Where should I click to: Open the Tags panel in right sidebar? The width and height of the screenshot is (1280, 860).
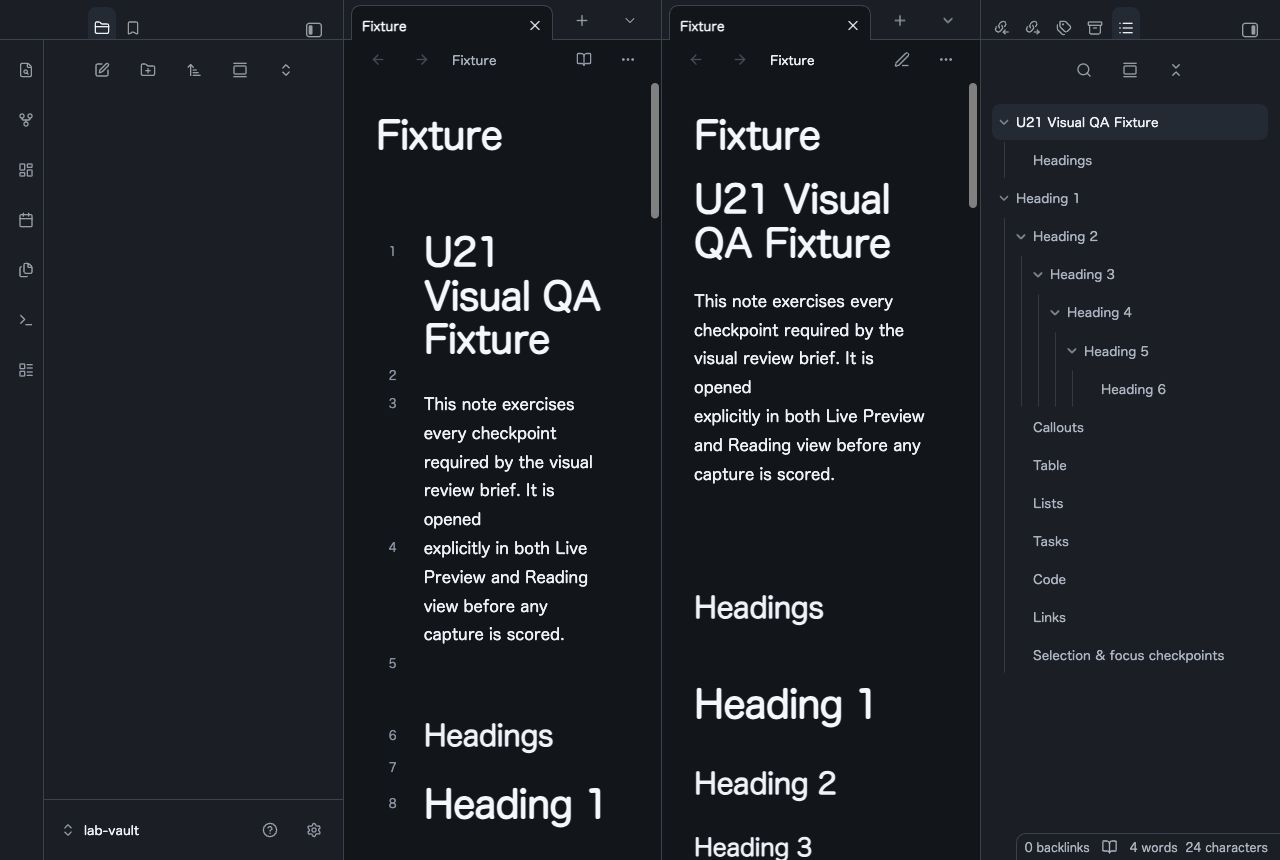pyautogui.click(x=1064, y=28)
